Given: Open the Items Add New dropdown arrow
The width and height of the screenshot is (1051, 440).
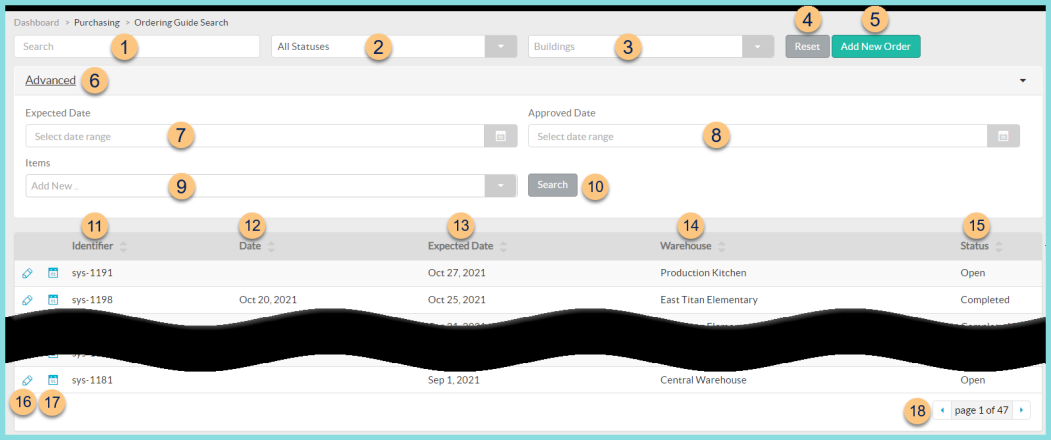Looking at the screenshot, I should (x=501, y=186).
